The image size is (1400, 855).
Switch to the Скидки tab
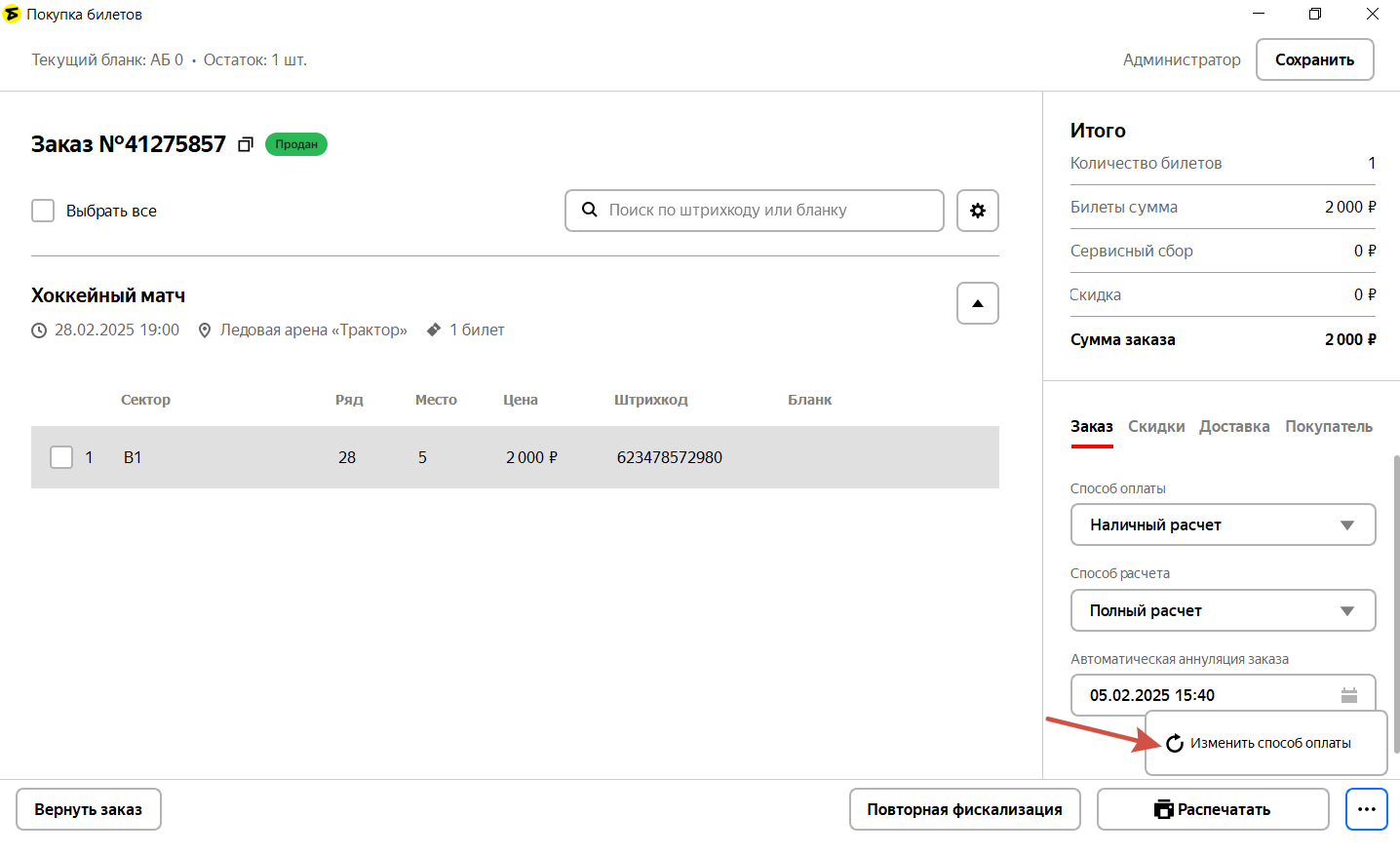(1156, 426)
